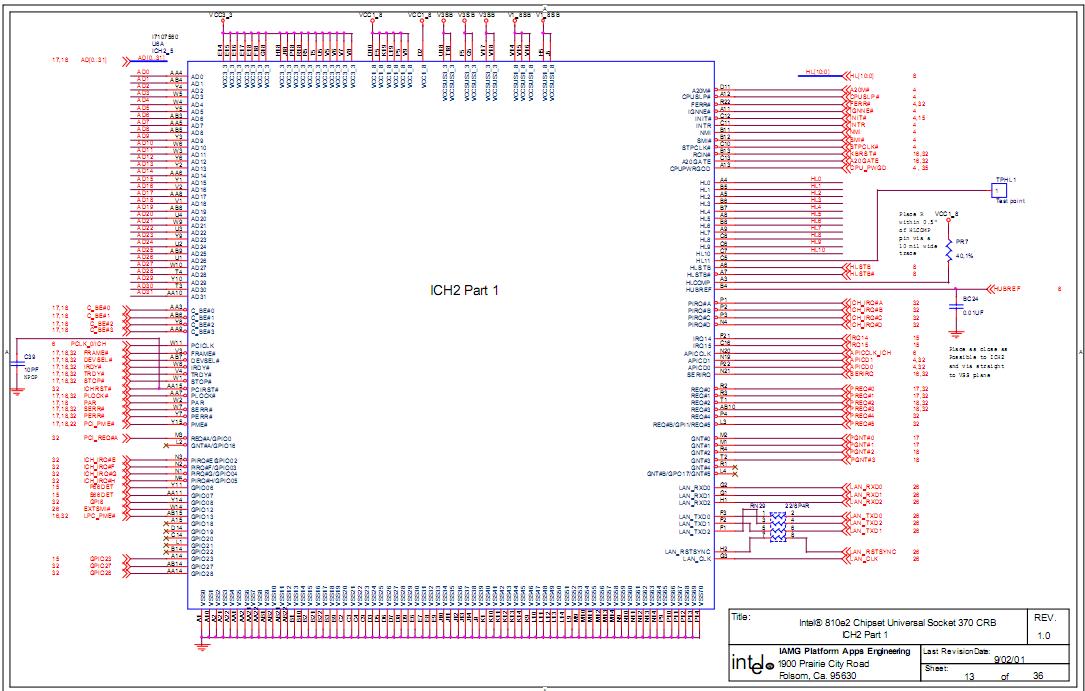Click the "Place R within 0.5" of HLCOMP" note
The height and width of the screenshot is (691, 1085).
(917, 234)
